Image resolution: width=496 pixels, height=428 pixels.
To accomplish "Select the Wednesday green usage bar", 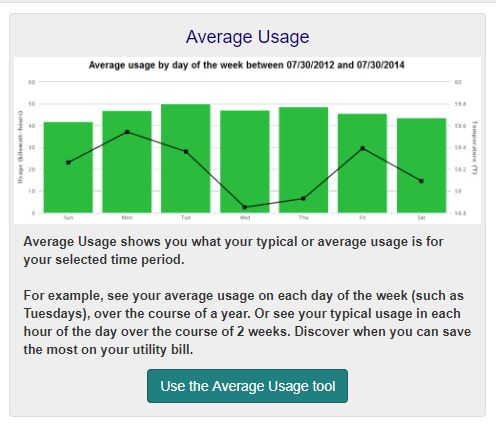I will pos(245,162).
